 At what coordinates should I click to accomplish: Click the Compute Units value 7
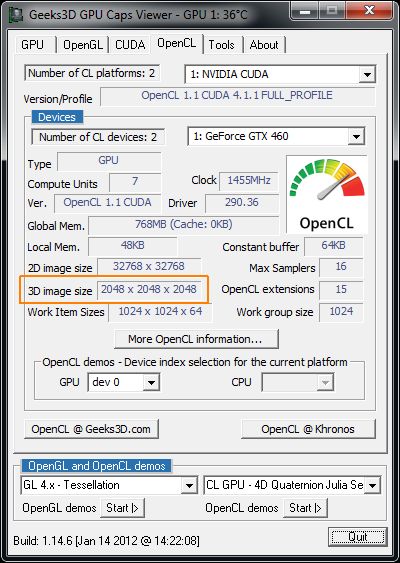pyautogui.click(x=135, y=182)
